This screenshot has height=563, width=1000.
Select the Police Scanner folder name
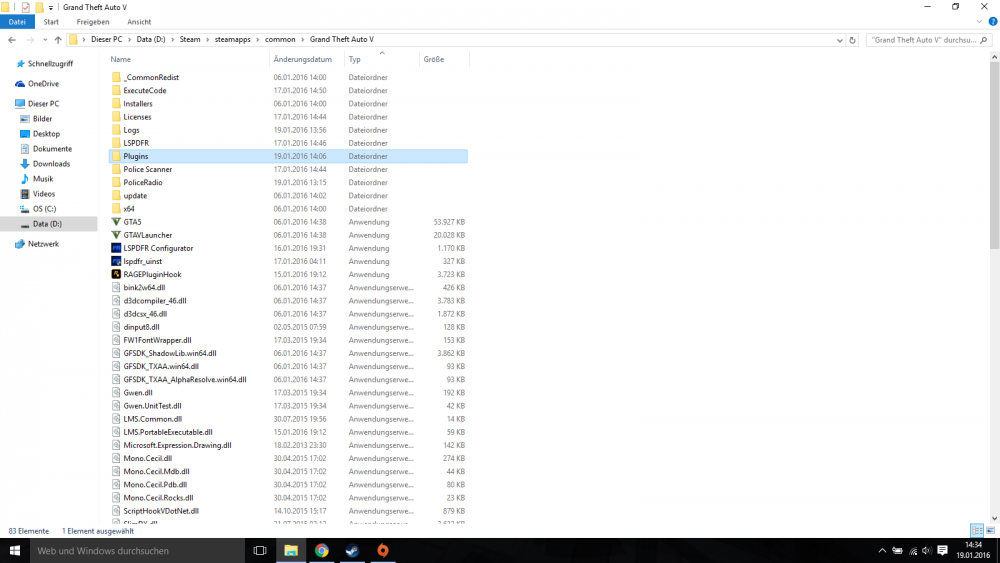[x=147, y=170]
